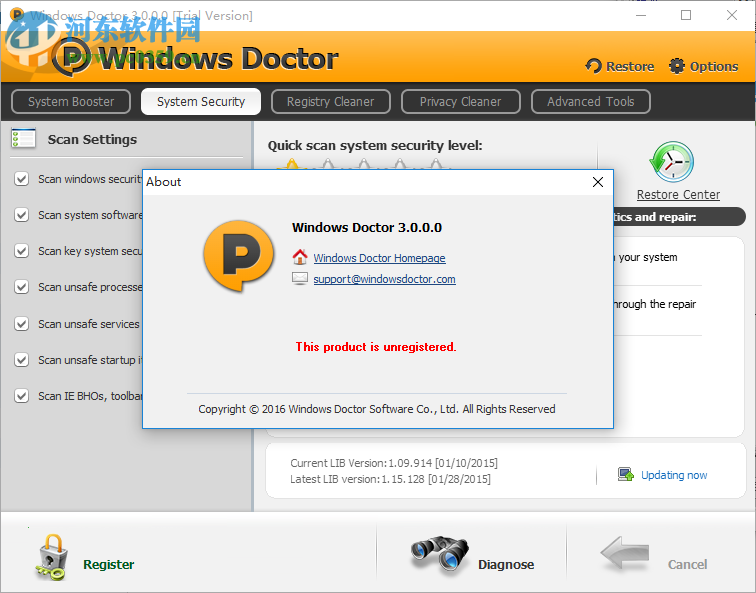Click the Diagnose button label

(x=506, y=564)
